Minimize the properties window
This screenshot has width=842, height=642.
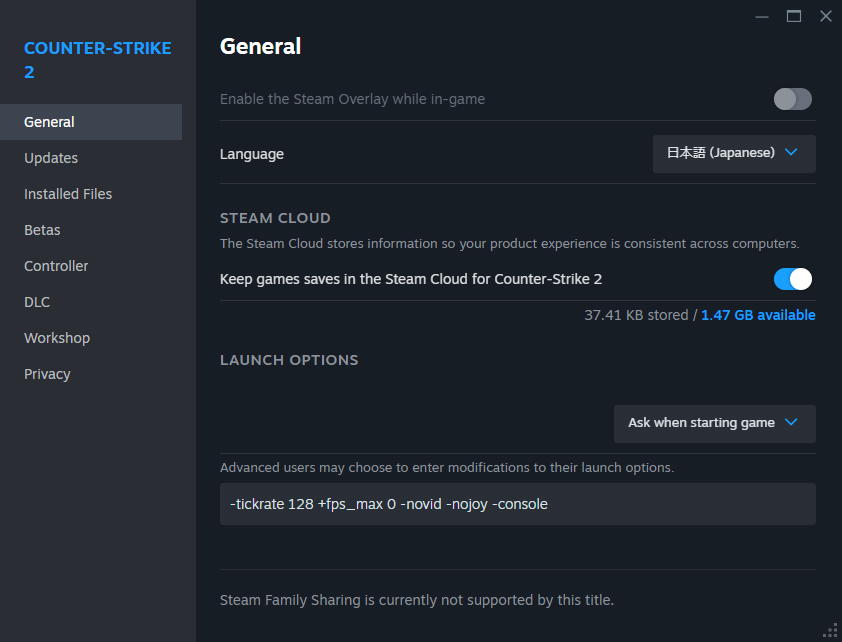[x=761, y=17]
